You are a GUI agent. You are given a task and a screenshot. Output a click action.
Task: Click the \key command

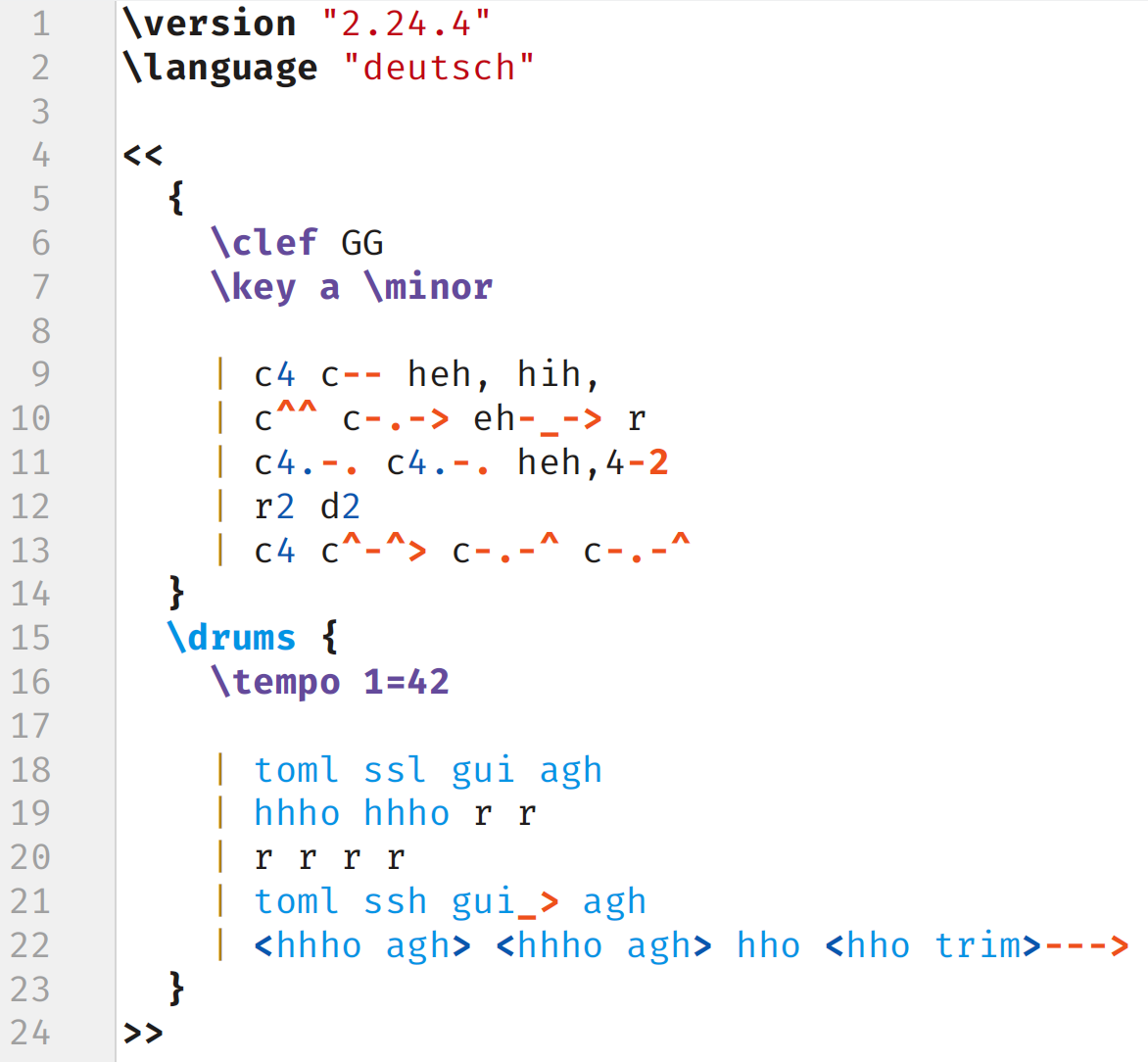(x=254, y=287)
